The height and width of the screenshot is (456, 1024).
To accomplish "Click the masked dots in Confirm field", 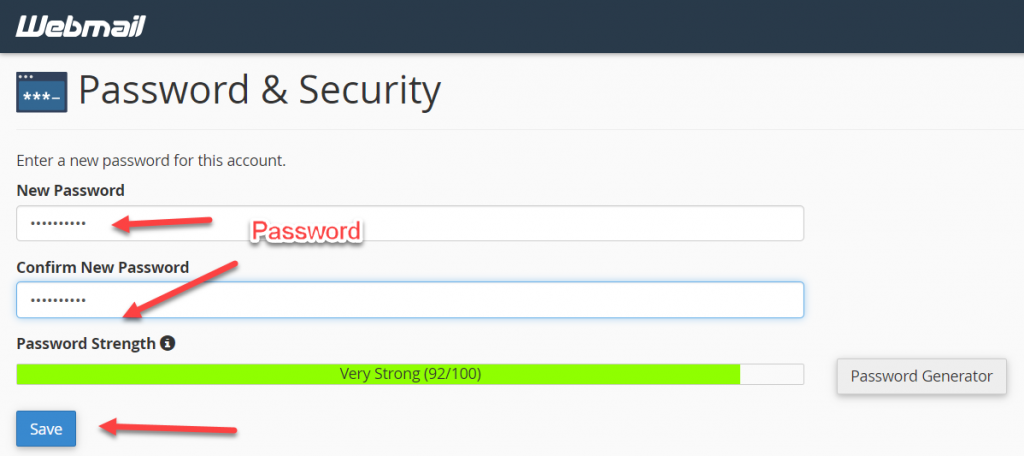I will [58, 301].
